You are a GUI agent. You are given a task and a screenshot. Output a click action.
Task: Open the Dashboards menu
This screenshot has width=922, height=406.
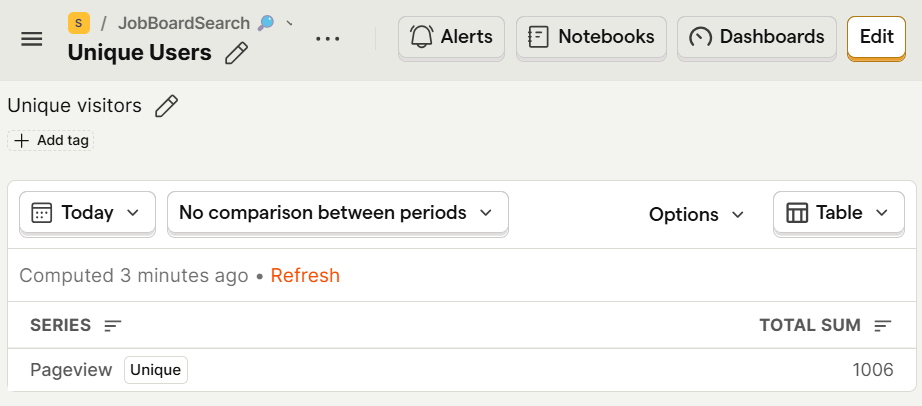757,37
